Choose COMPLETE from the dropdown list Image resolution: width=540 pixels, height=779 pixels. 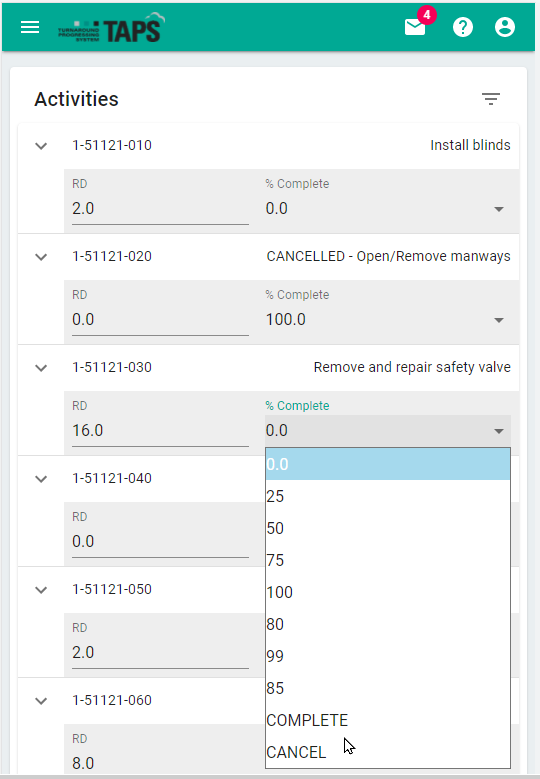pos(387,720)
